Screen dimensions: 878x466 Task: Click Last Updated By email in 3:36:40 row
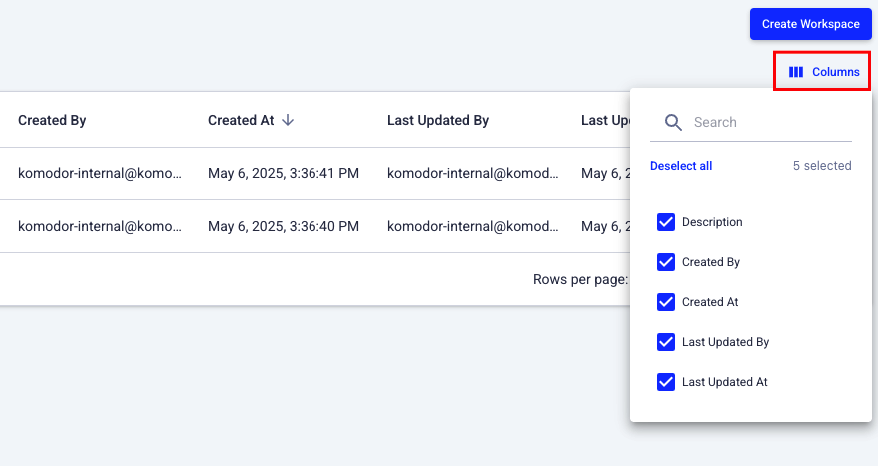tap(473, 226)
